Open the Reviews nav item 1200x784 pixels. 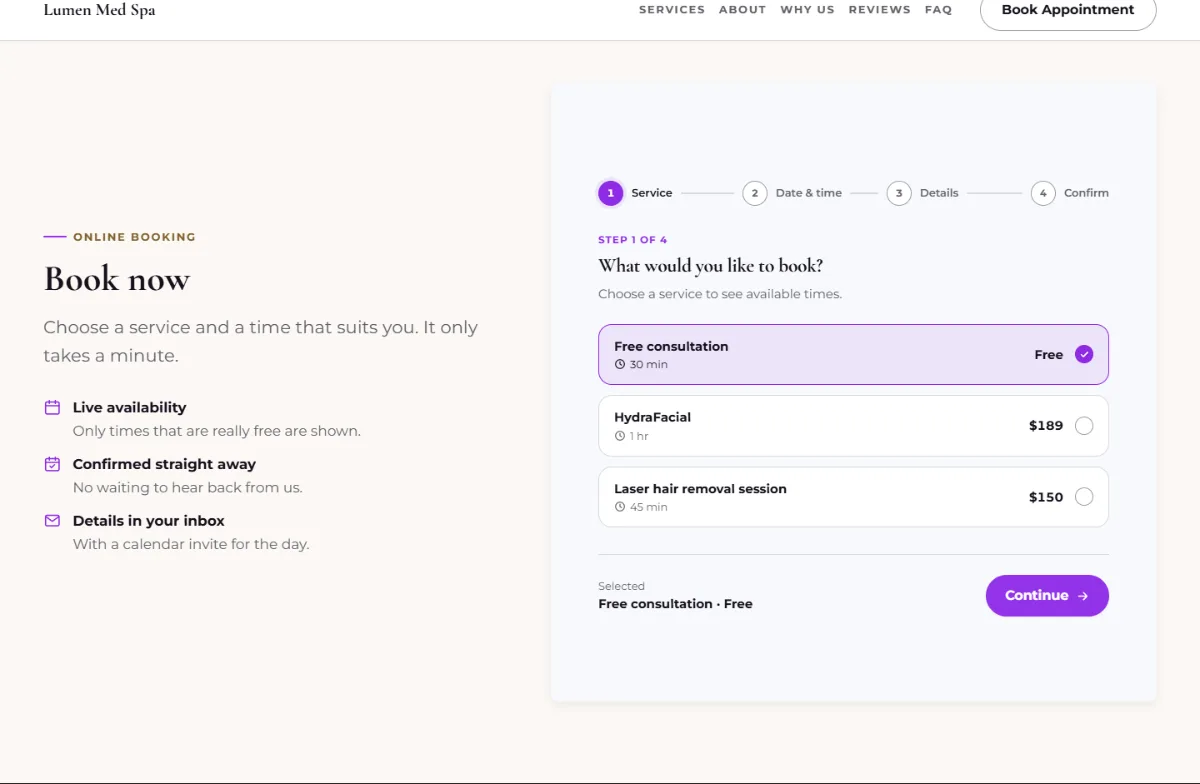[x=879, y=10]
